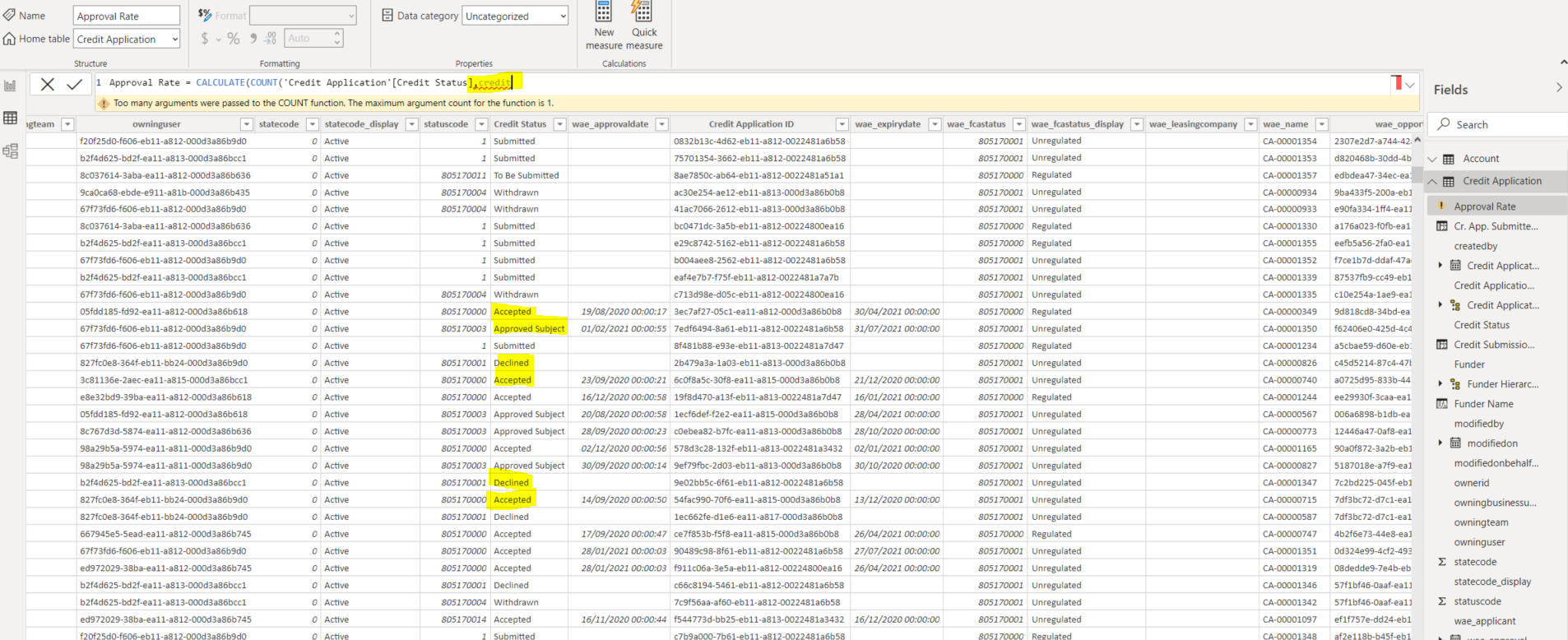Expand the modifiedon field in Fields
This screenshot has width=1568, height=640.
pyautogui.click(x=1440, y=443)
